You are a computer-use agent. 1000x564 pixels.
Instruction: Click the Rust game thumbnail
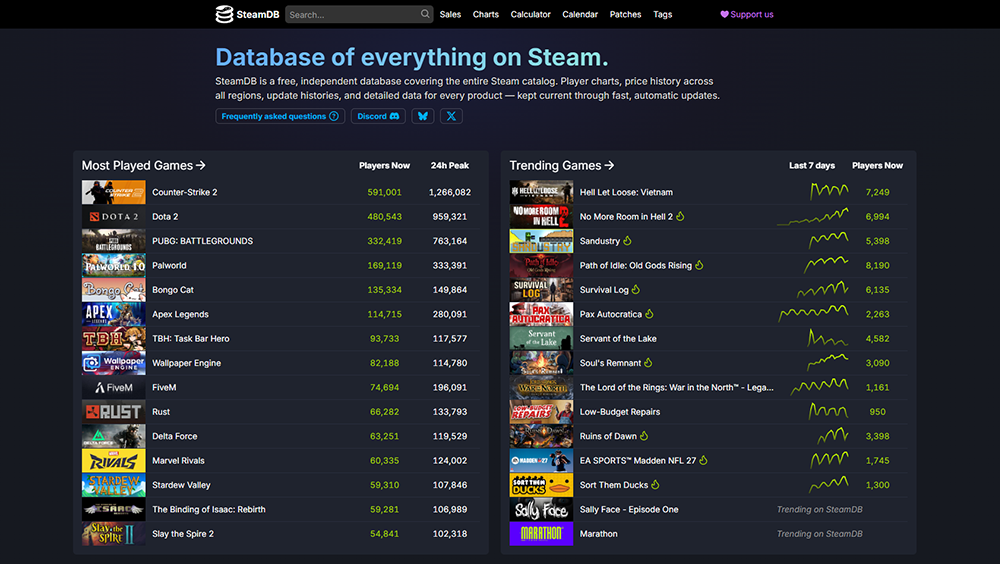114,412
